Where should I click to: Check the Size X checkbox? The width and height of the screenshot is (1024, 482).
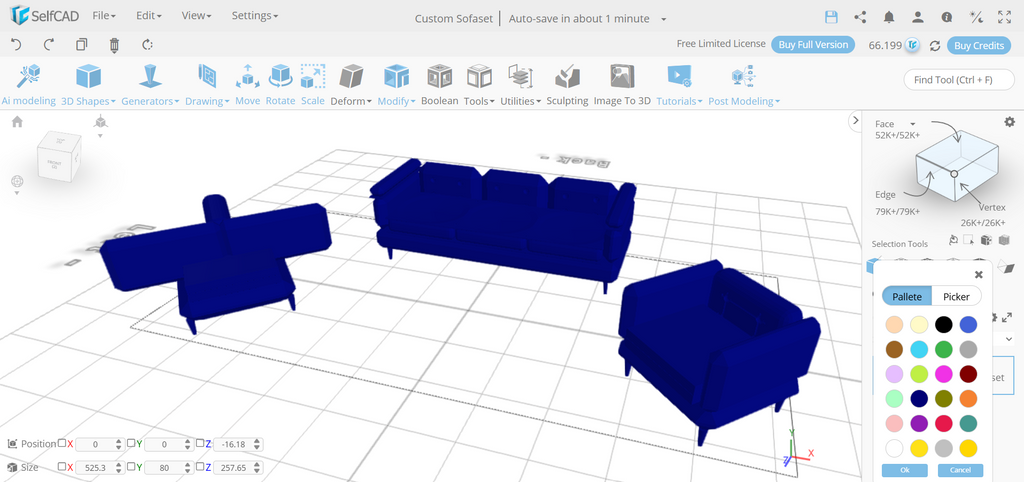pos(61,466)
